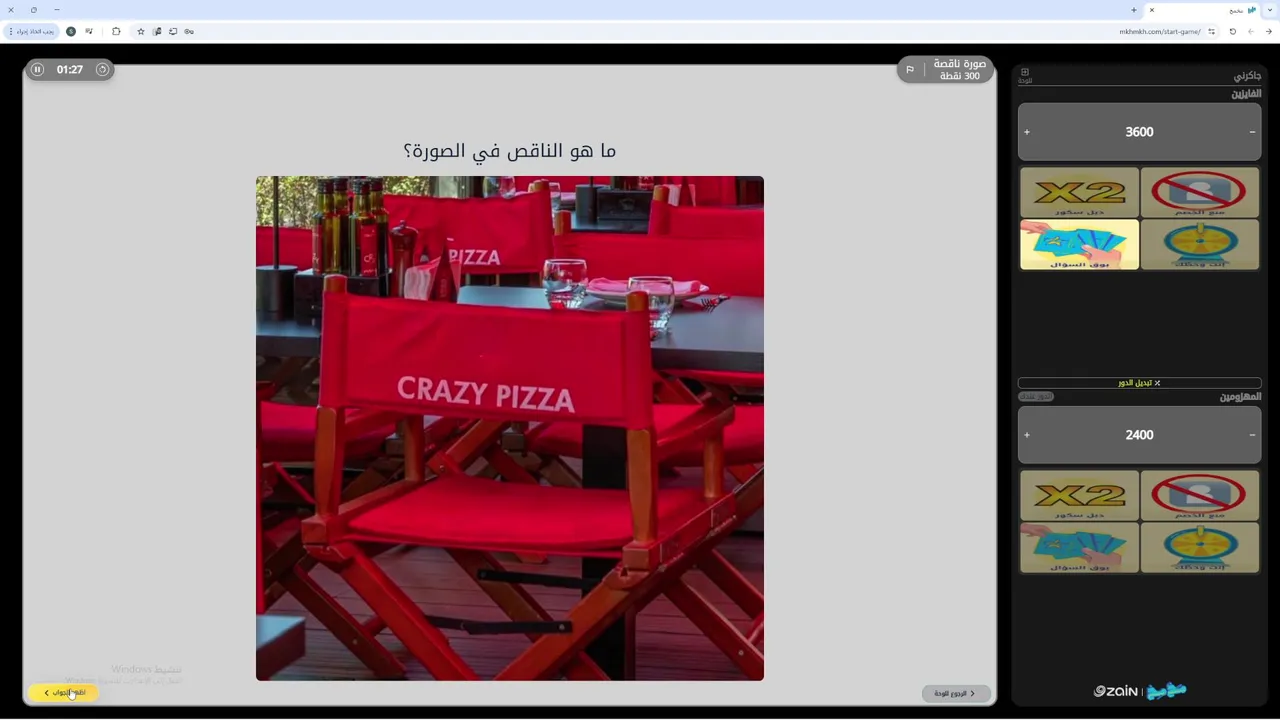Use block-opponent card for 3600 team
1280x720 pixels.
pos(1200,192)
